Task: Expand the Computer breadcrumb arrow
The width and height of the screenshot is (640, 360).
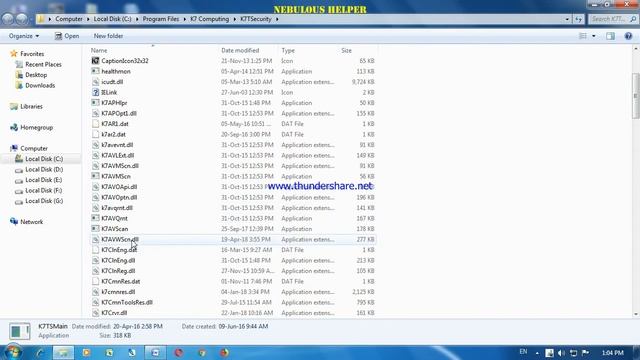Action: [x=88, y=19]
